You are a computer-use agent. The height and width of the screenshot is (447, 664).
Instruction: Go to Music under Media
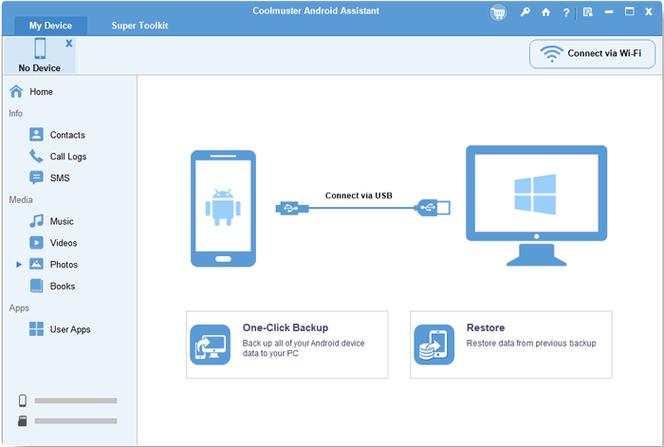(61, 221)
